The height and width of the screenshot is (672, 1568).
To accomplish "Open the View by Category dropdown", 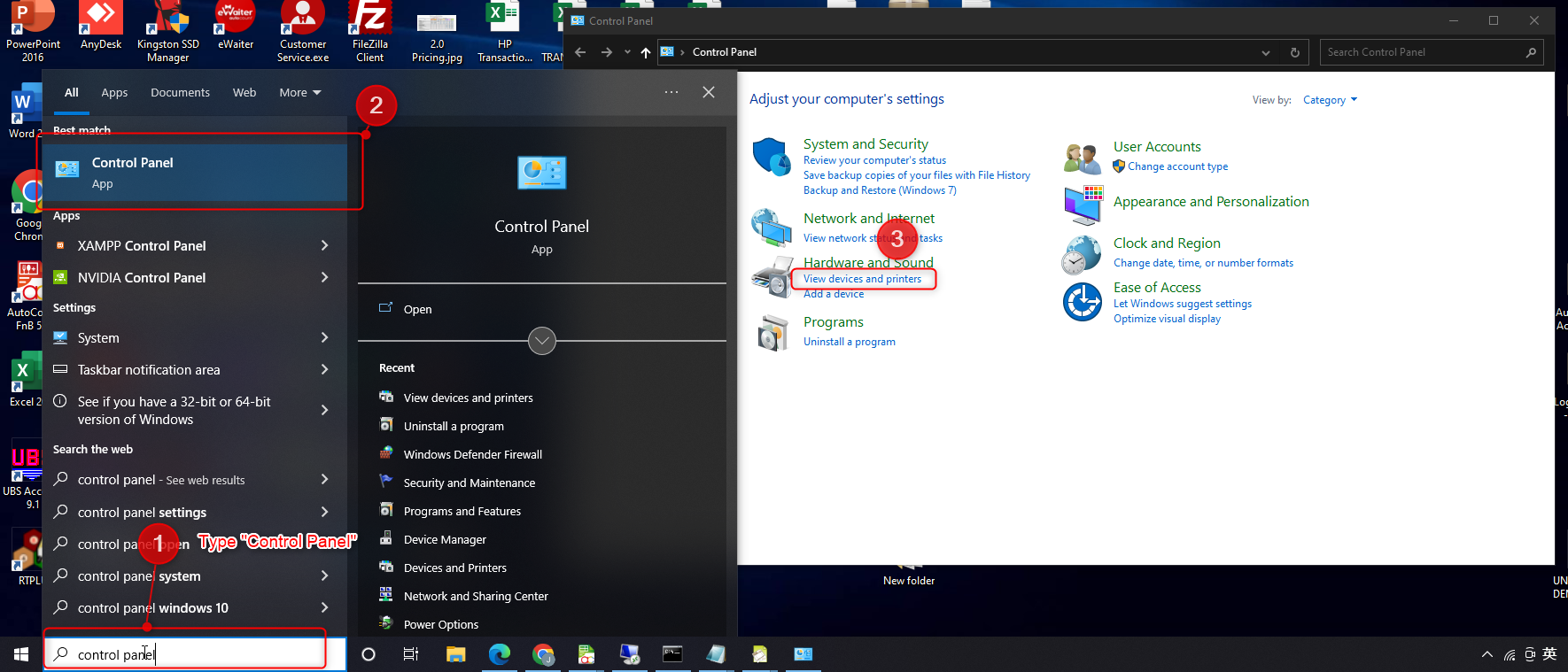I will click(1330, 100).
